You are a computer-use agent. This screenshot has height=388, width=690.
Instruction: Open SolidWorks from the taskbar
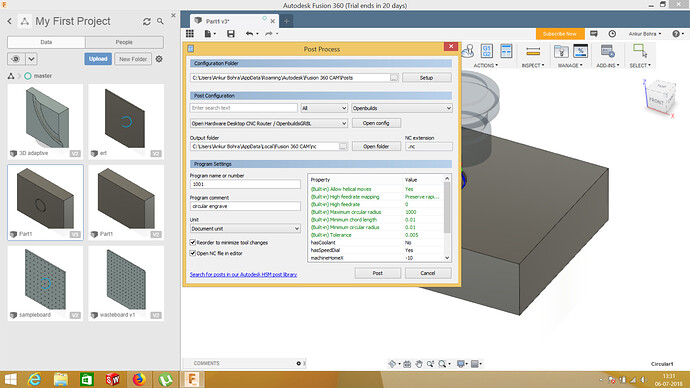(x=113, y=379)
